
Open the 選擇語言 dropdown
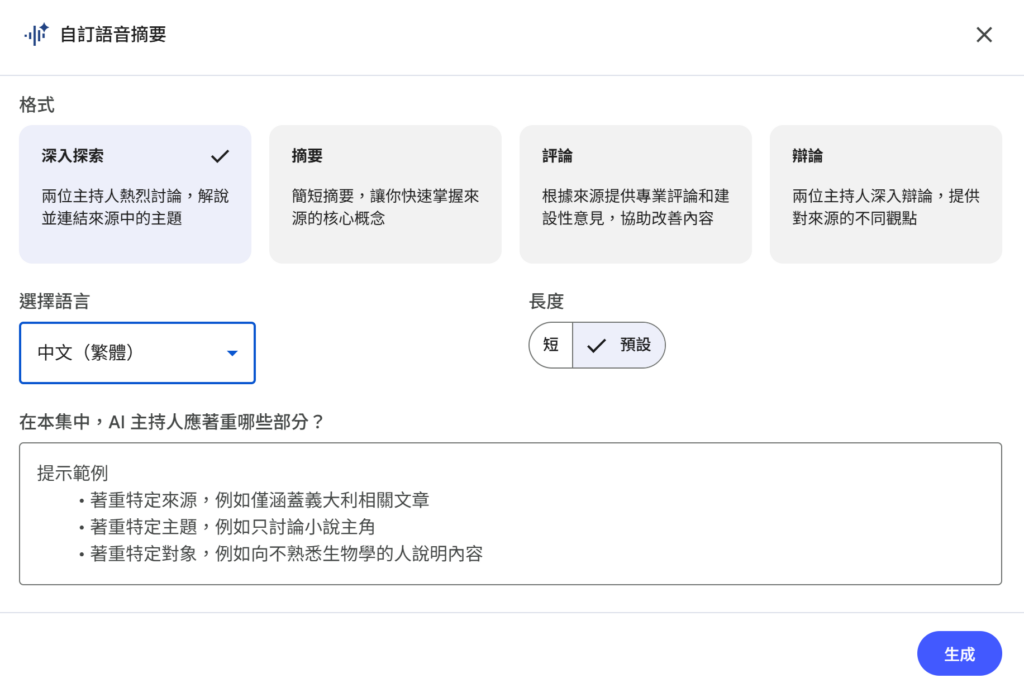137,352
